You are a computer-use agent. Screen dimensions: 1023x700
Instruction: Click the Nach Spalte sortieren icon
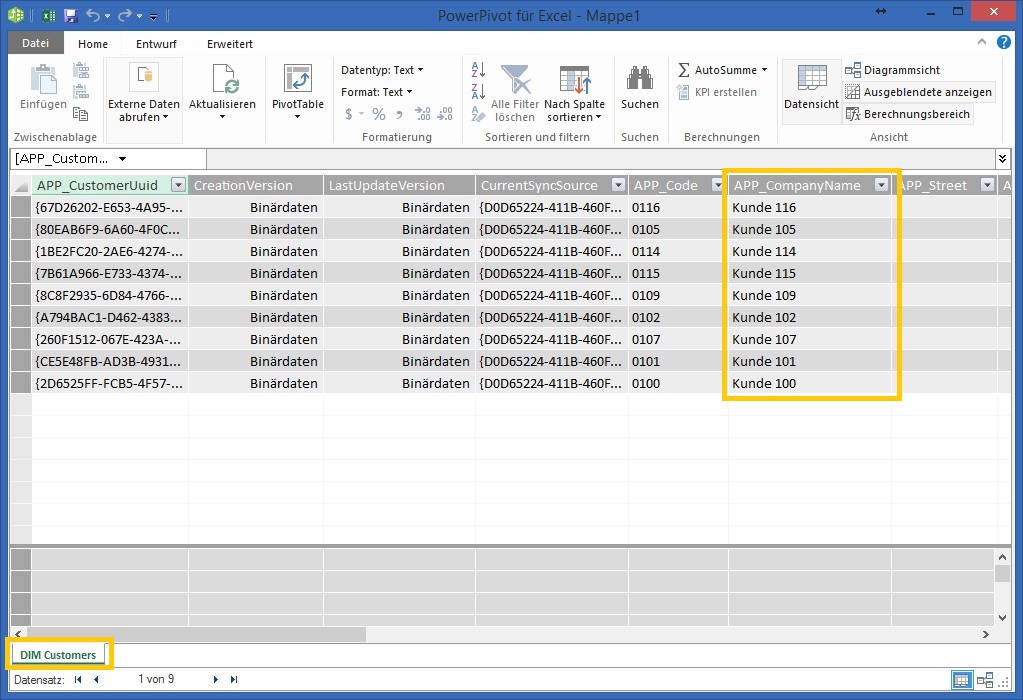pyautogui.click(x=574, y=81)
